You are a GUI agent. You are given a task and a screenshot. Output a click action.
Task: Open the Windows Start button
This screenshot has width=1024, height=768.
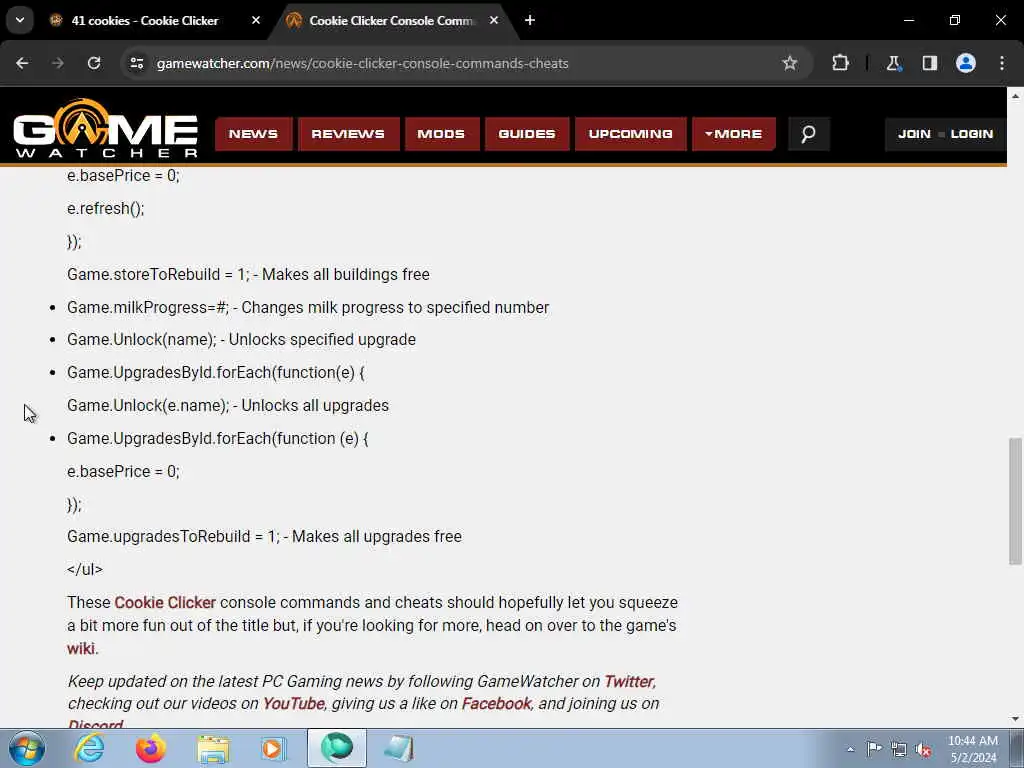[27, 748]
